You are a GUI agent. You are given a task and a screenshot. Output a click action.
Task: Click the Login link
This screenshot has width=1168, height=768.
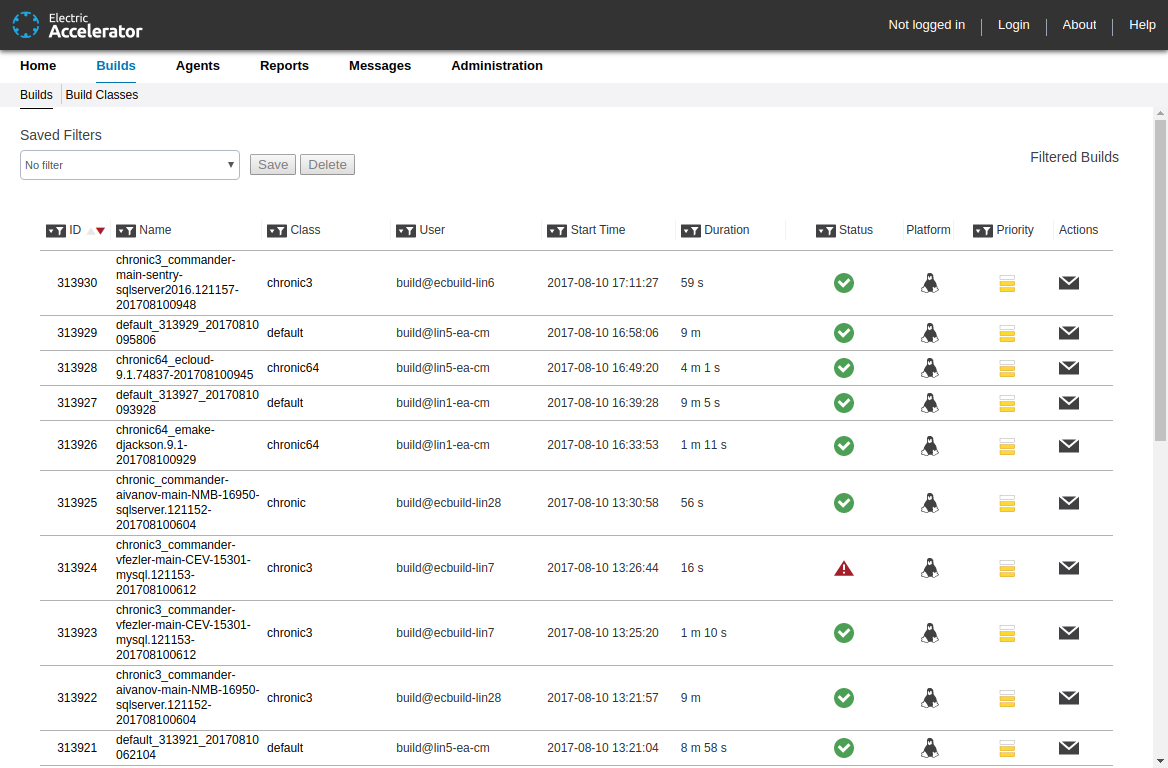[1013, 25]
